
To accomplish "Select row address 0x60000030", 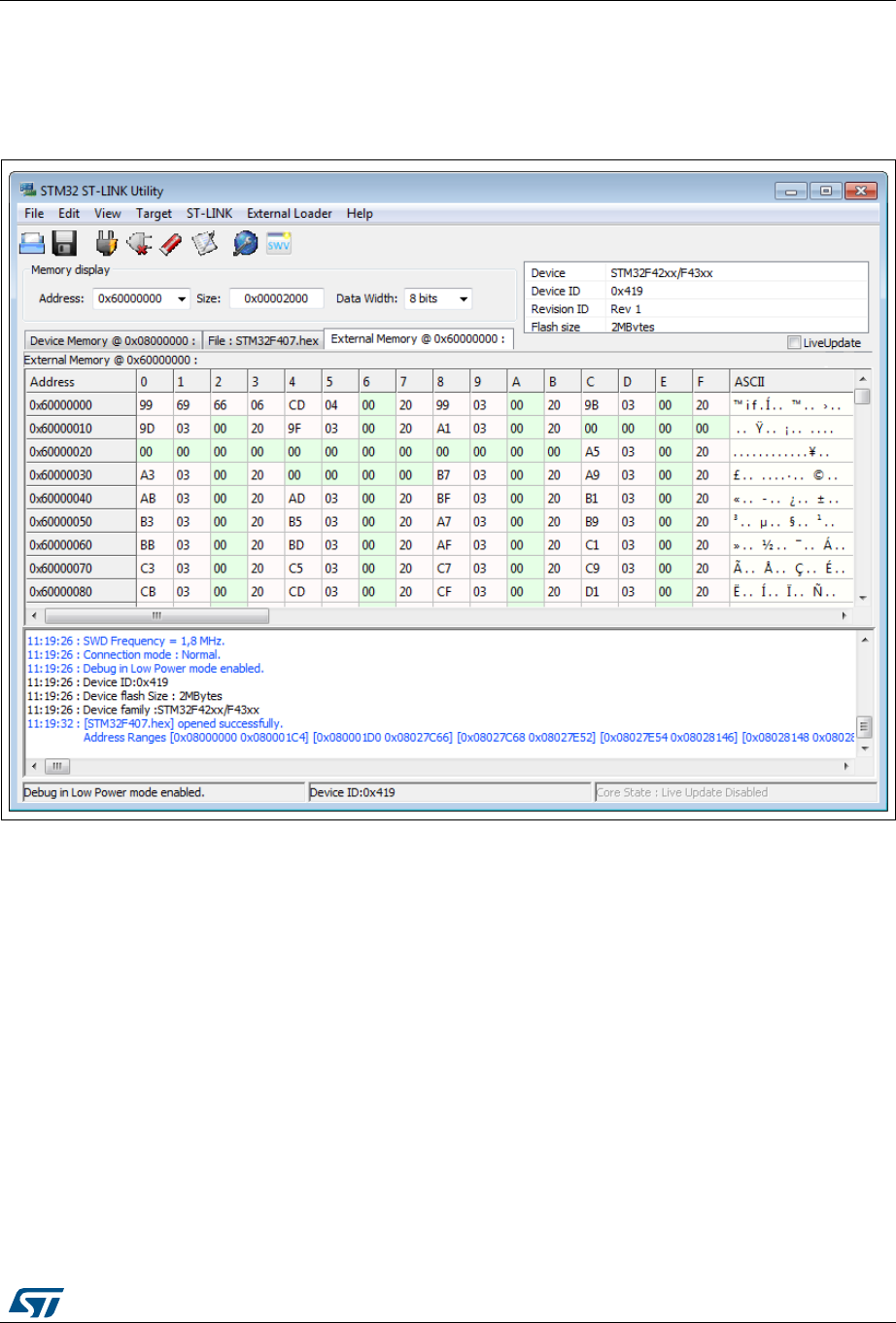I will coord(81,474).
